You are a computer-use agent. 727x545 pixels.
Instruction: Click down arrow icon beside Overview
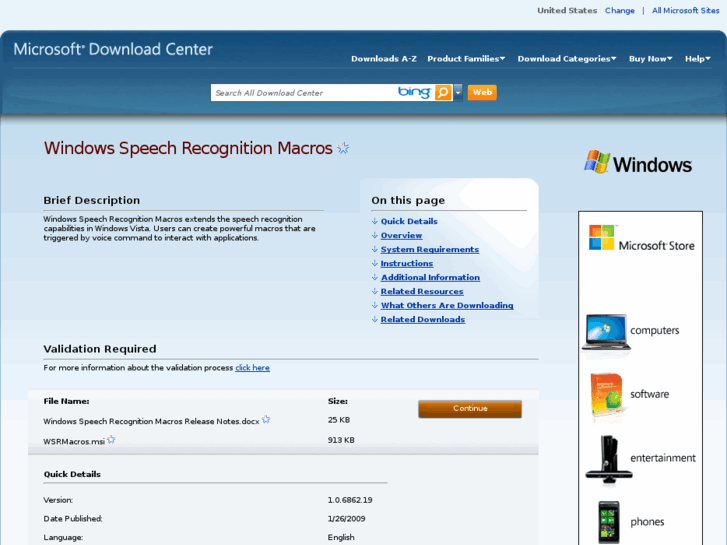[x=375, y=235]
